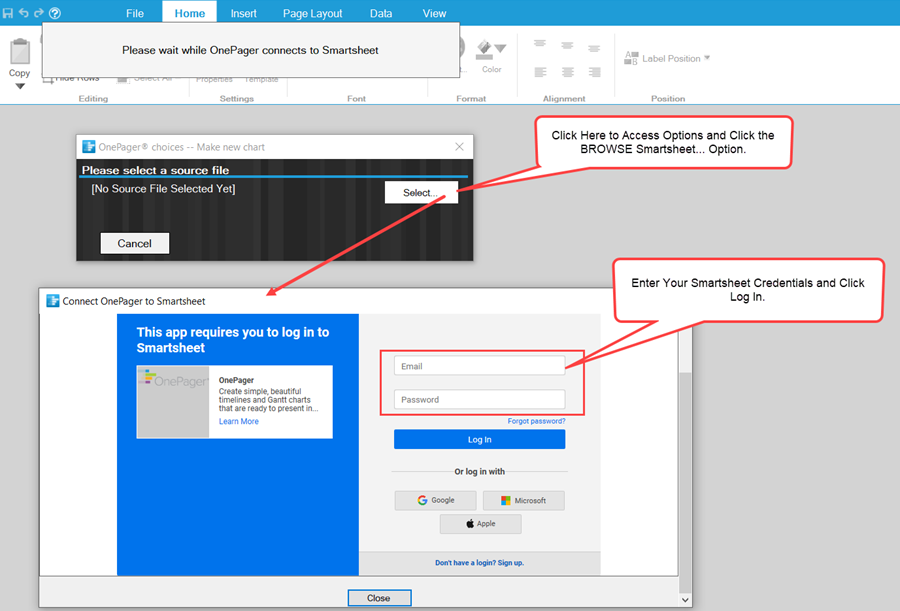Screen dimensions: 900x611
Task: Open the Data ribbon tab
Action: coord(381,13)
